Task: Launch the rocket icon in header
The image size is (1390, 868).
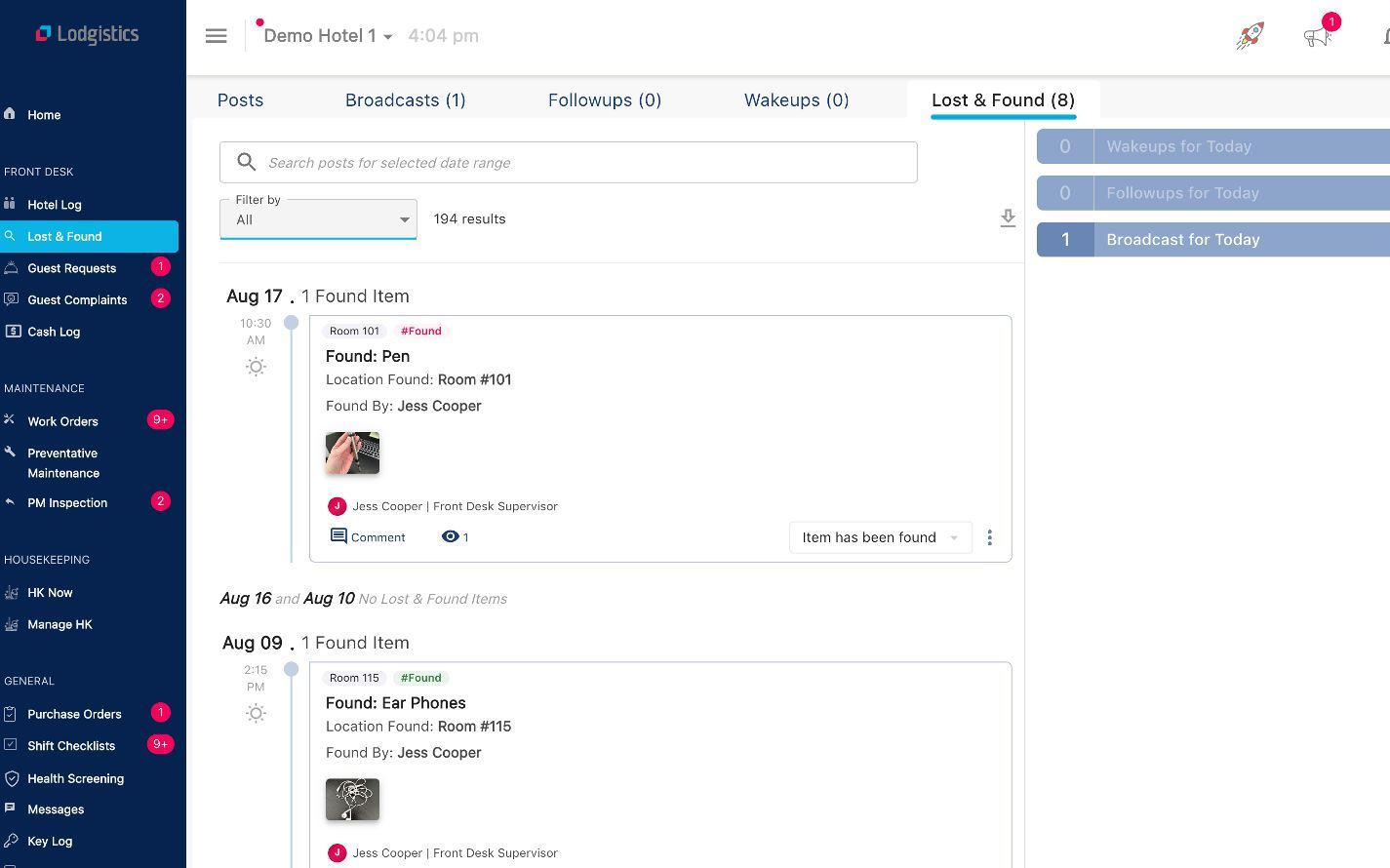Action: pyautogui.click(x=1250, y=36)
